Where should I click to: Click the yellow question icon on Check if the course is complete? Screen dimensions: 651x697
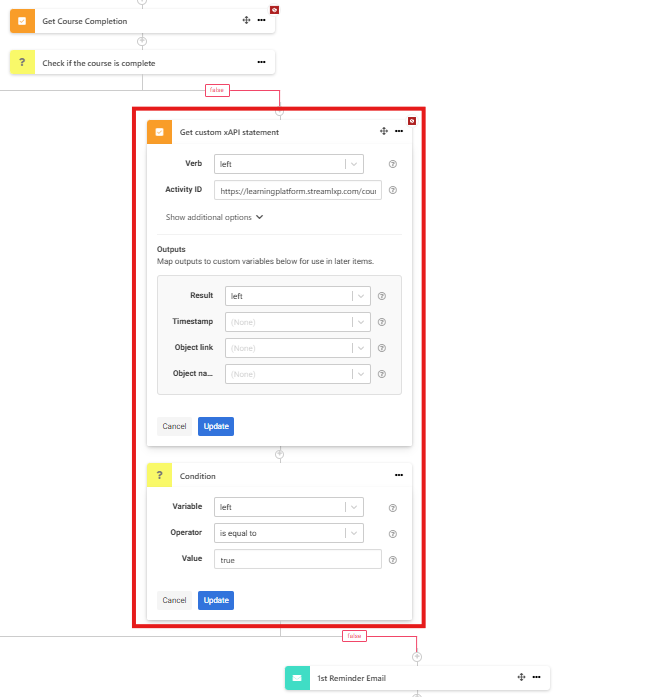(x=22, y=62)
